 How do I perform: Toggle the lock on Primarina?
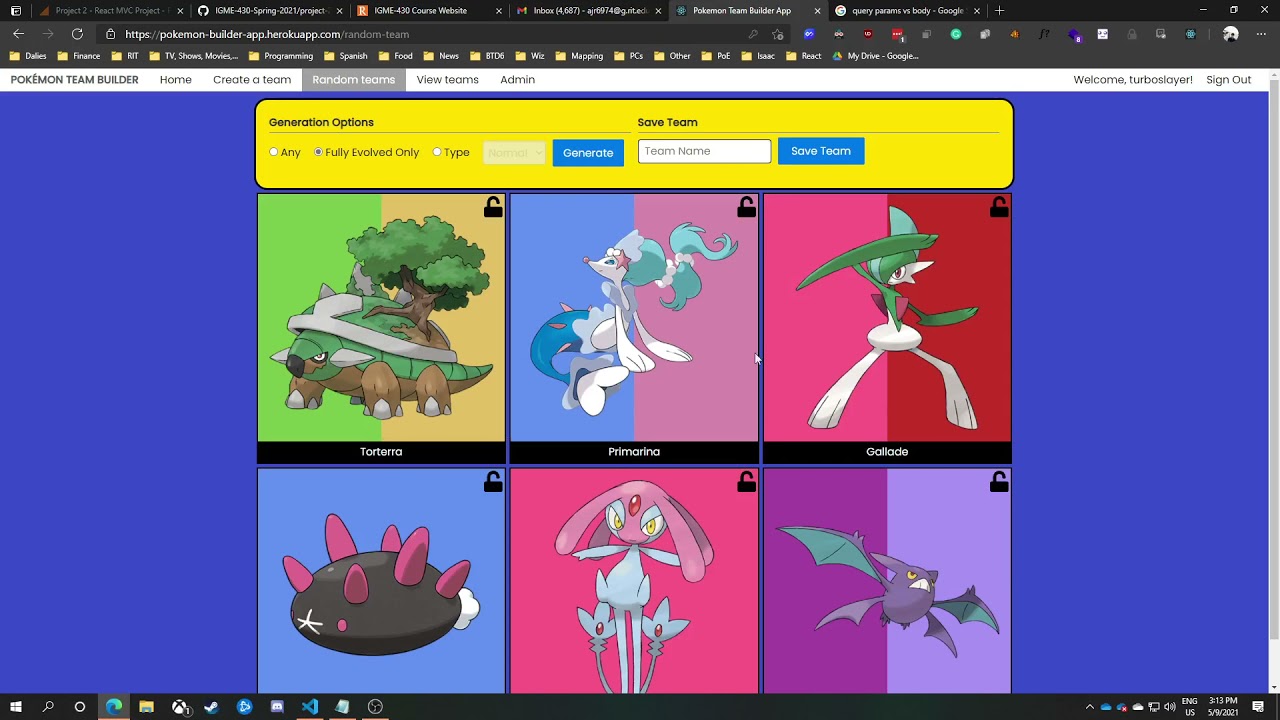(x=746, y=207)
